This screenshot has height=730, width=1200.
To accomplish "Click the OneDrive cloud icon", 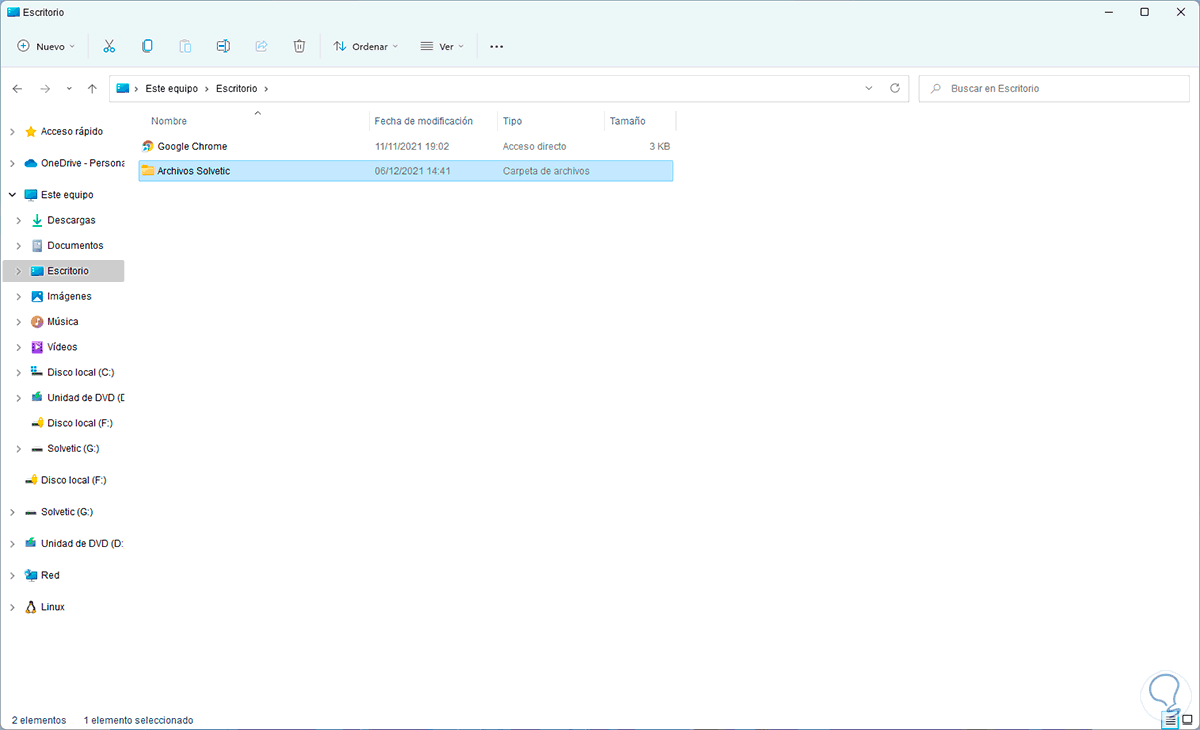I will point(31,163).
